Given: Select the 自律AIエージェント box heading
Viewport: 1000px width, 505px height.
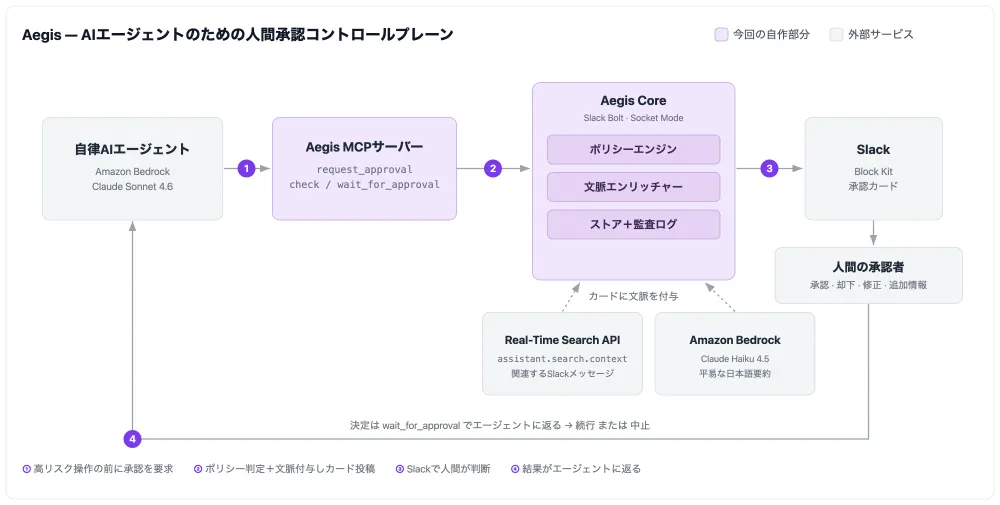Looking at the screenshot, I should (x=132, y=149).
